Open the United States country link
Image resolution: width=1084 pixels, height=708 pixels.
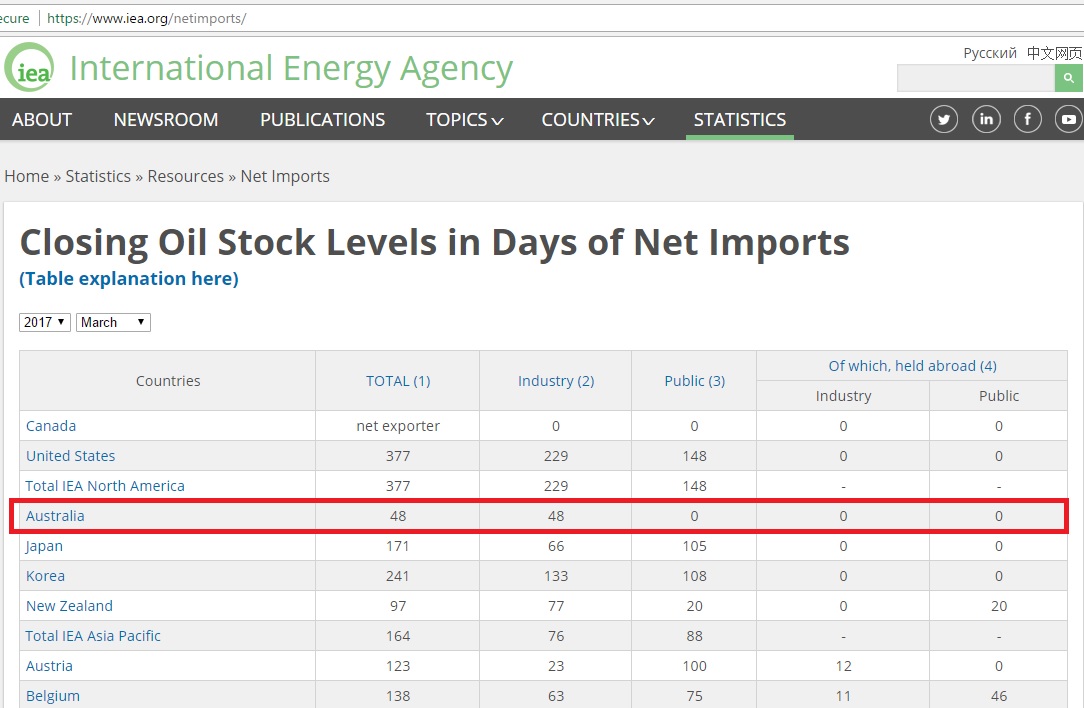tap(71, 456)
